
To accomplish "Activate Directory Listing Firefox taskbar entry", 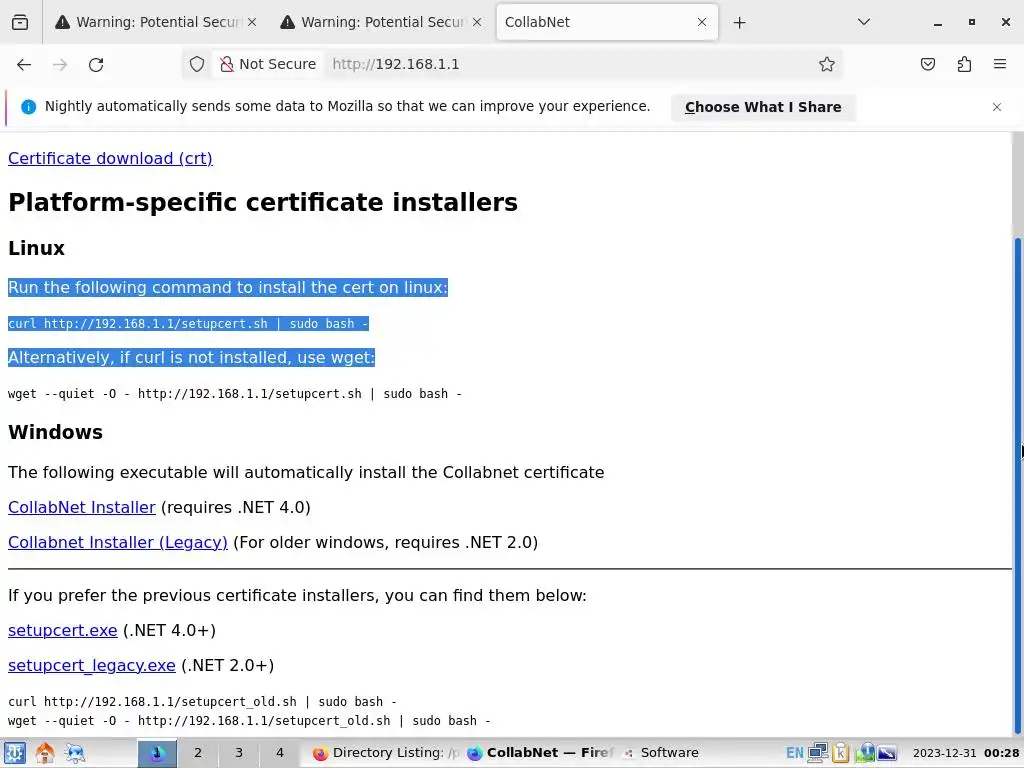I will click(x=385, y=753).
